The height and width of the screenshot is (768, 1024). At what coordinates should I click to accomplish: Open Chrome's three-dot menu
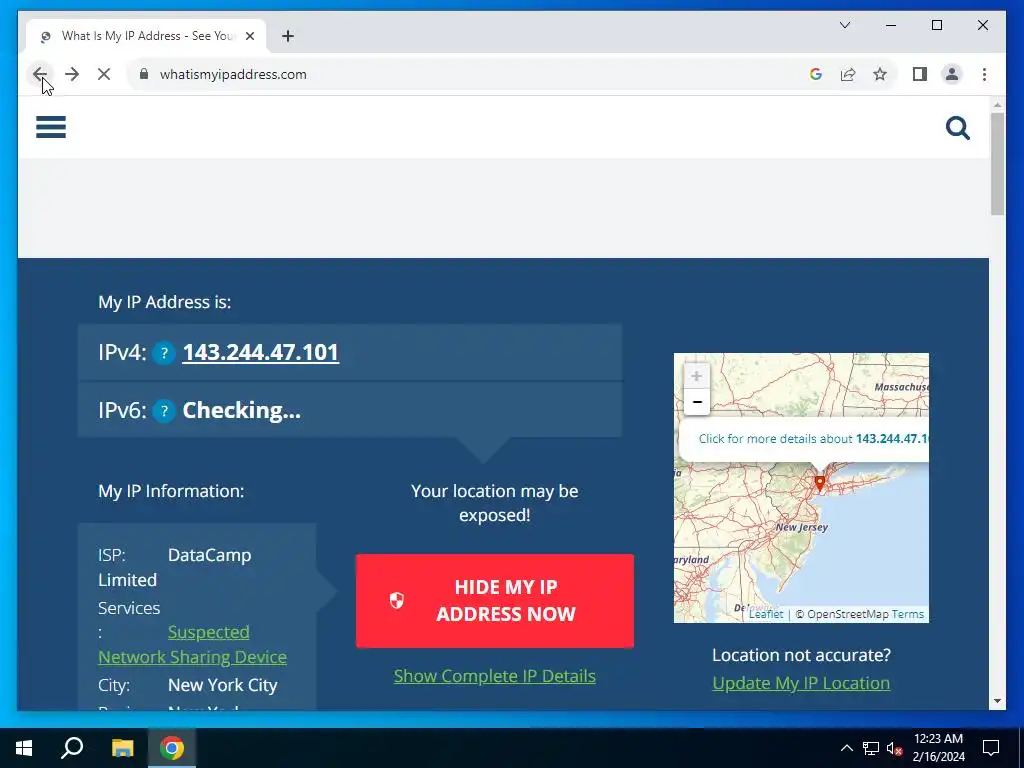984,74
